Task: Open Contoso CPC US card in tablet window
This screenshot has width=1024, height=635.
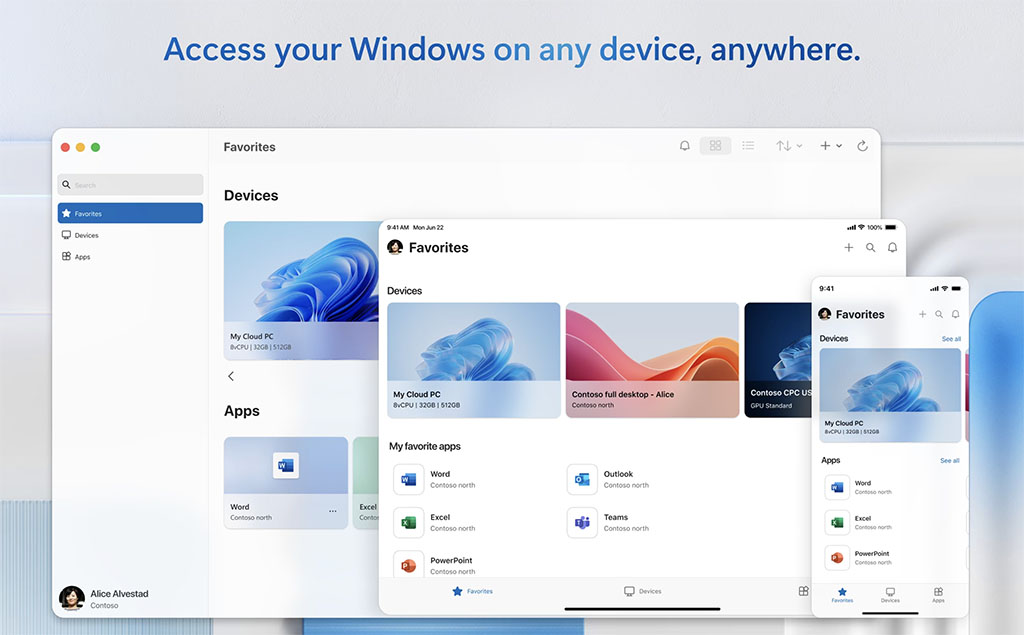Action: click(x=778, y=360)
